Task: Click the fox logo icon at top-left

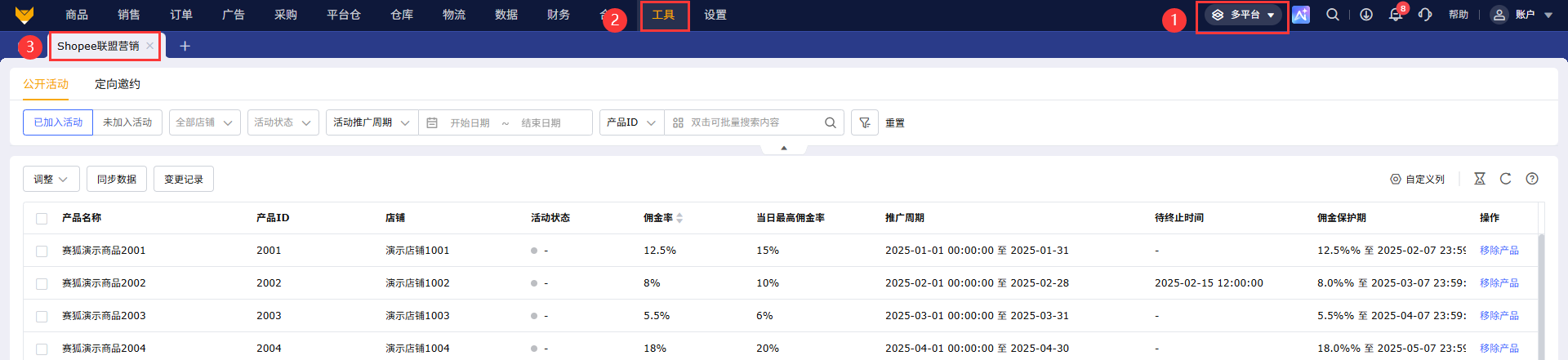Action: (x=24, y=15)
